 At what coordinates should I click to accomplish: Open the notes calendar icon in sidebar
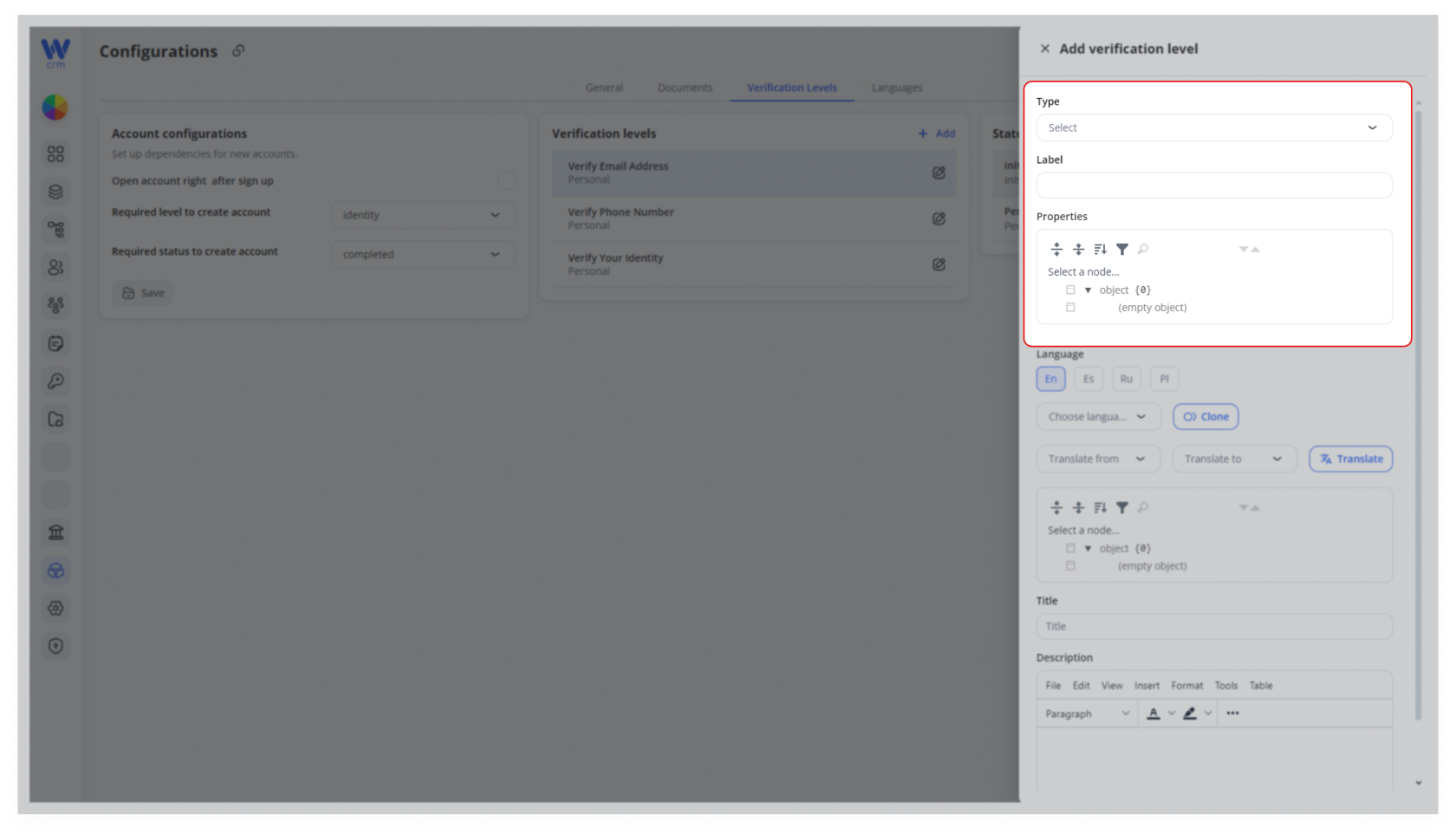[55, 343]
